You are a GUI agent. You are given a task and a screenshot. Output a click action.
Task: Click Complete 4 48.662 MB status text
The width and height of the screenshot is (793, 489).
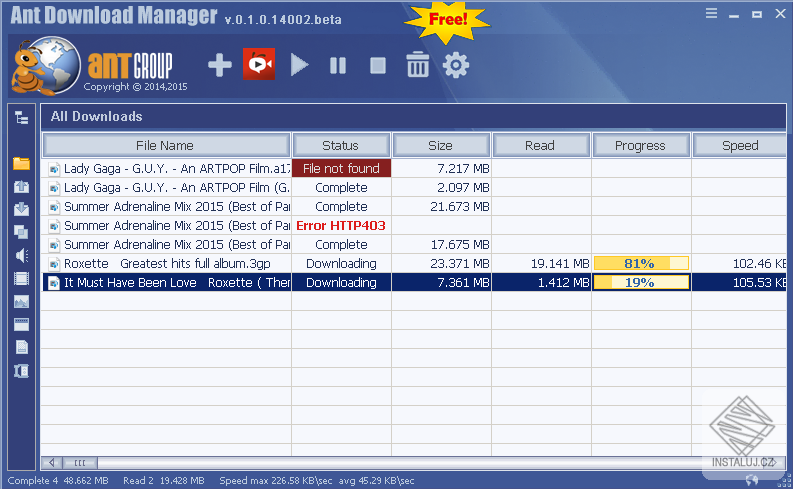(x=58, y=480)
